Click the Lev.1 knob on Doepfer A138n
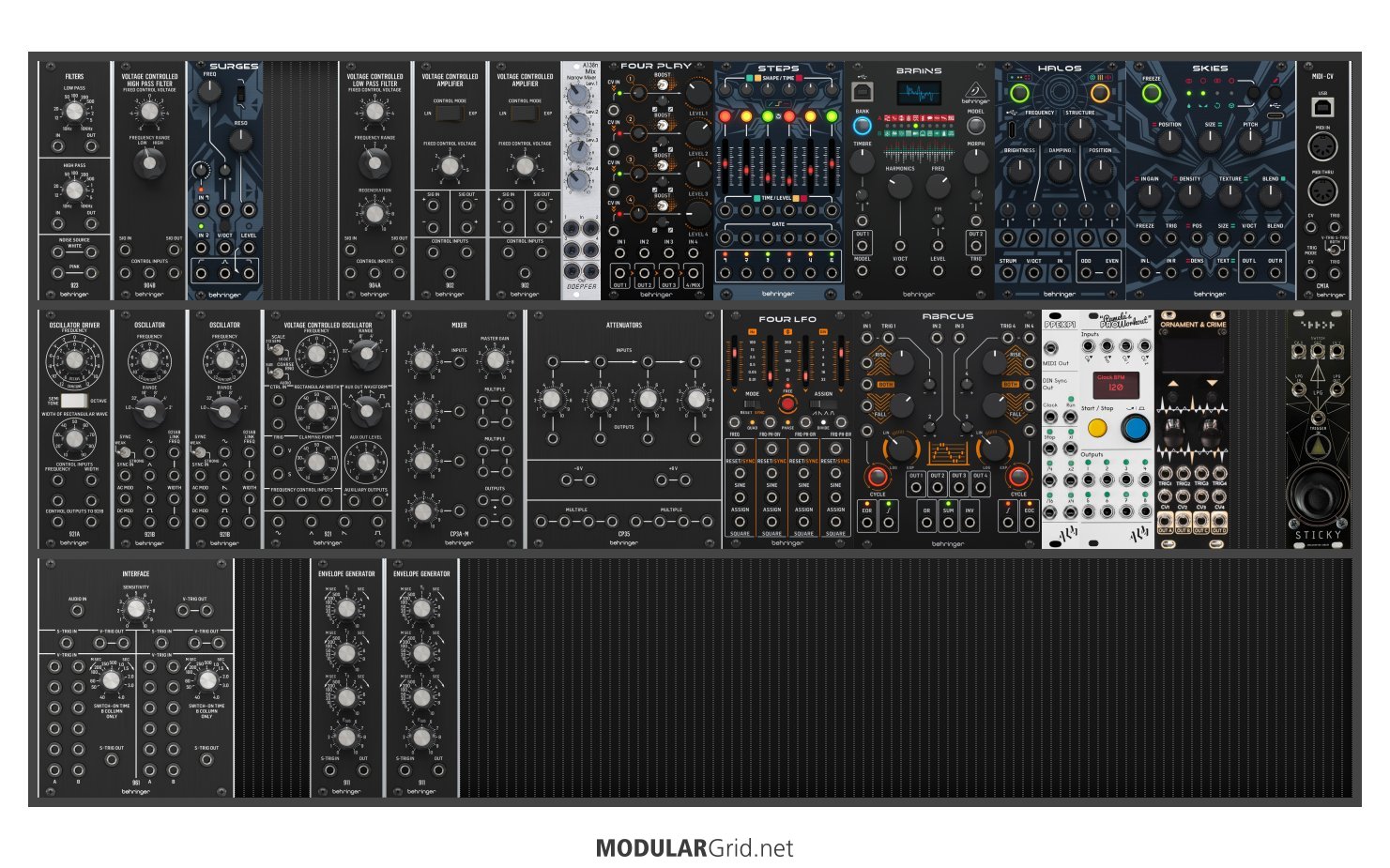1390x868 pixels. (x=579, y=97)
